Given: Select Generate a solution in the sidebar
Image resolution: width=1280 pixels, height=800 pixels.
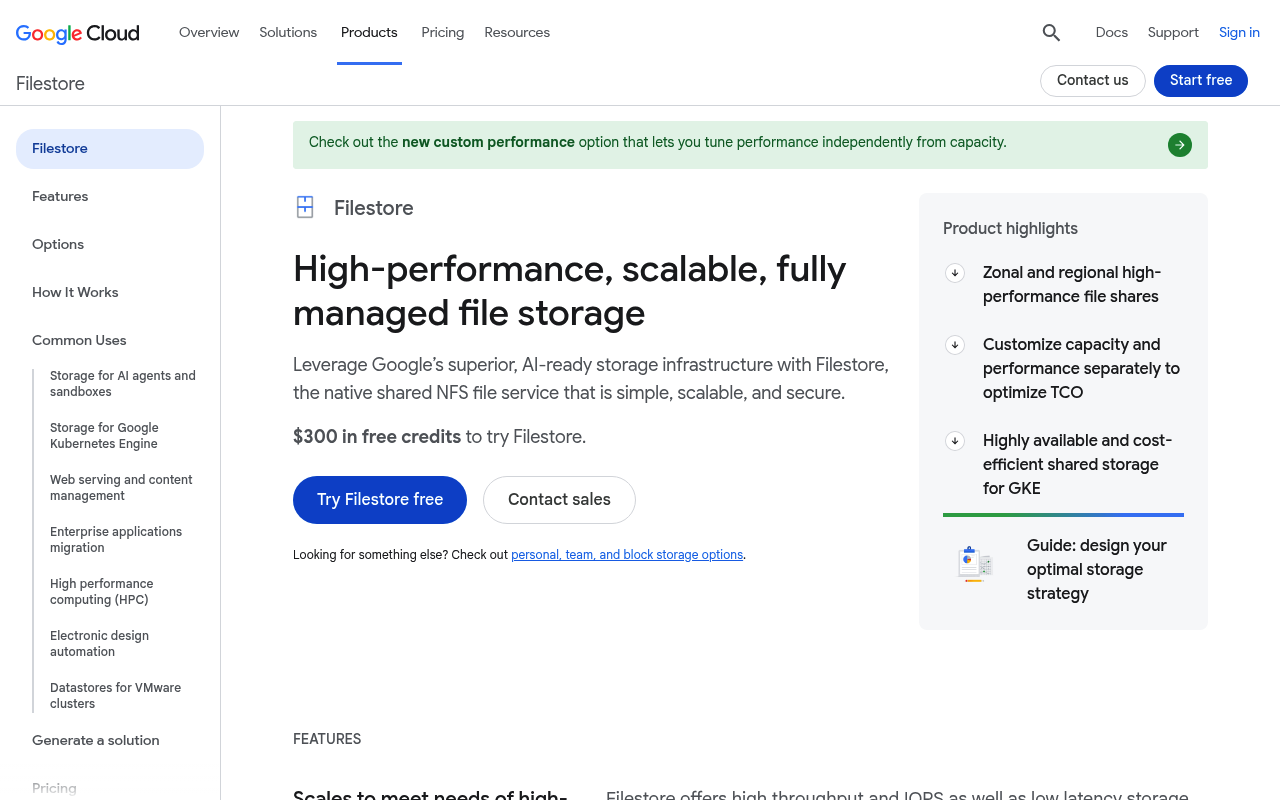Looking at the screenshot, I should coord(96,741).
